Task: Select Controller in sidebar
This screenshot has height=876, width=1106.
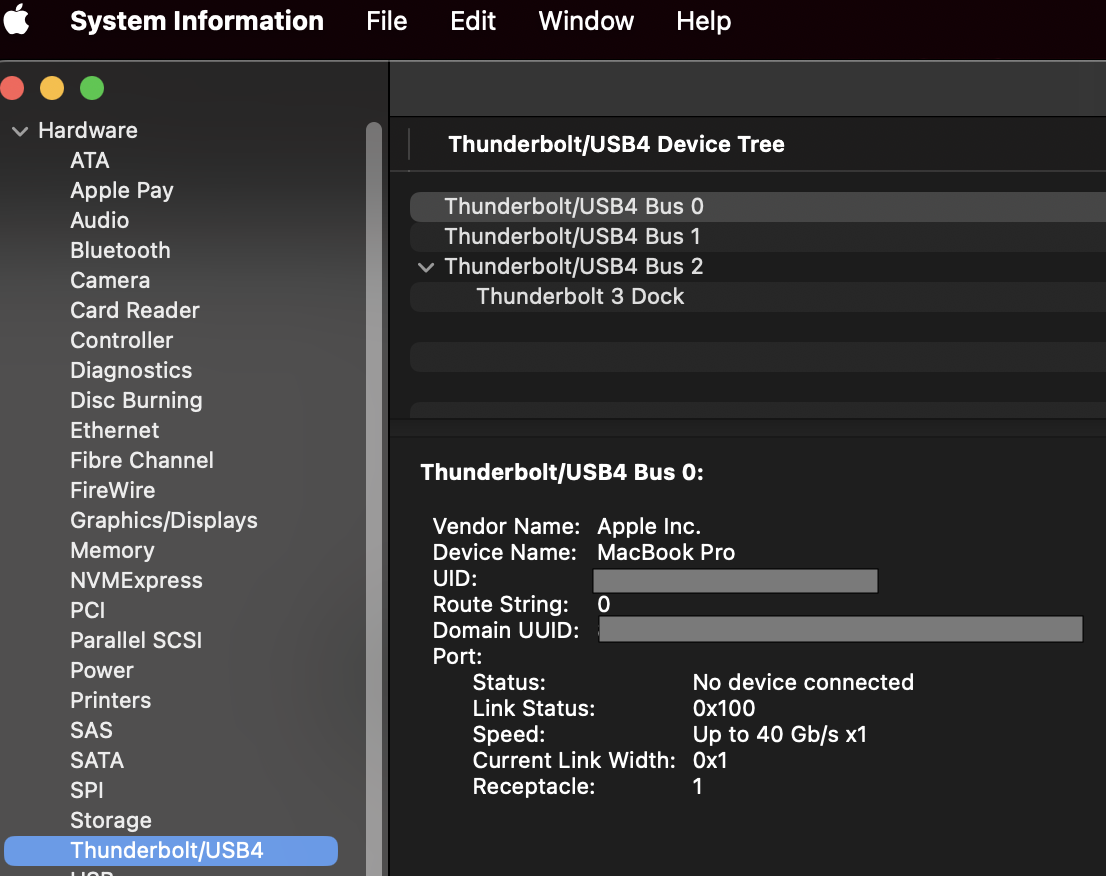Action: tap(121, 340)
